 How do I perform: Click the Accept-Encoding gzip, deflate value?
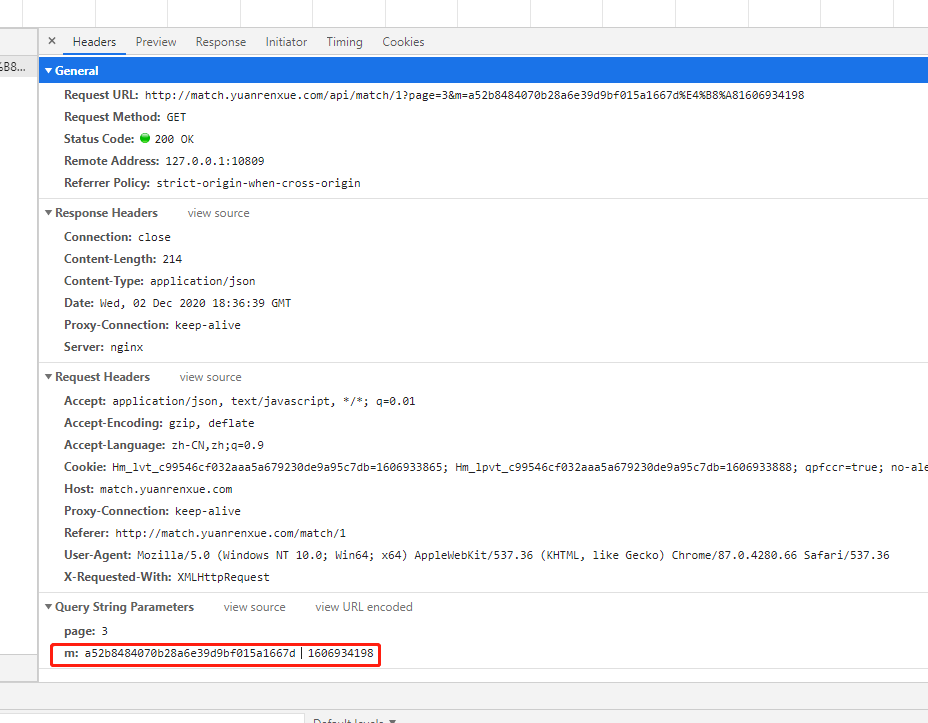(211, 423)
